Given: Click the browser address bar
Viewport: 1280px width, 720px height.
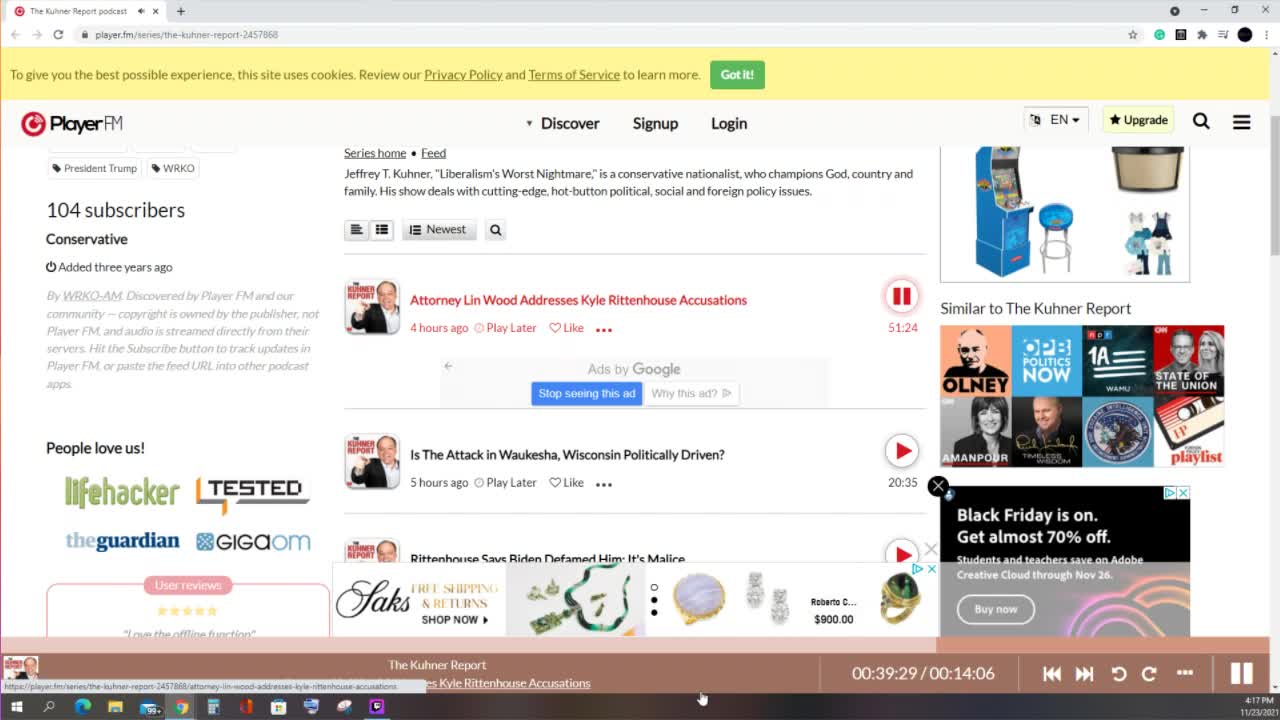Looking at the screenshot, I should [600, 34].
